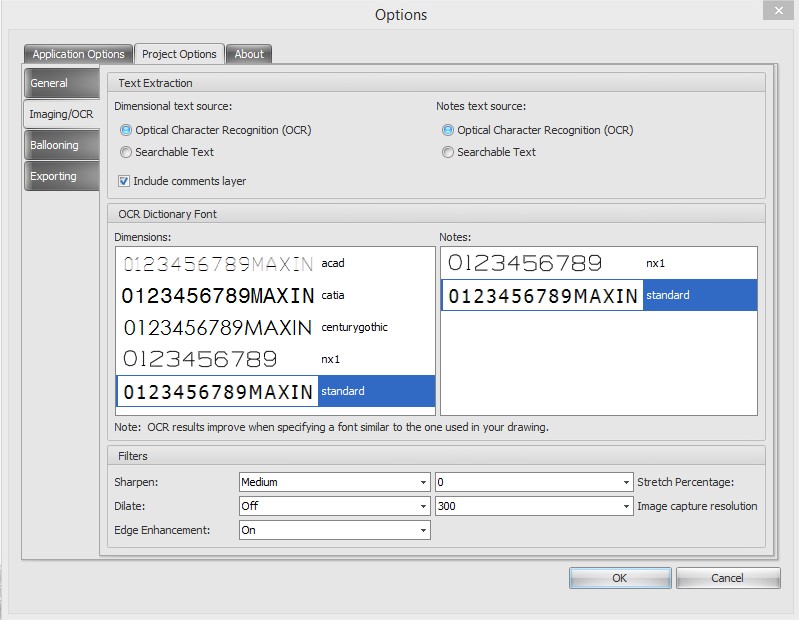Toggle Include comments layer checkbox
This screenshot has width=799, height=620.
pyautogui.click(x=125, y=181)
